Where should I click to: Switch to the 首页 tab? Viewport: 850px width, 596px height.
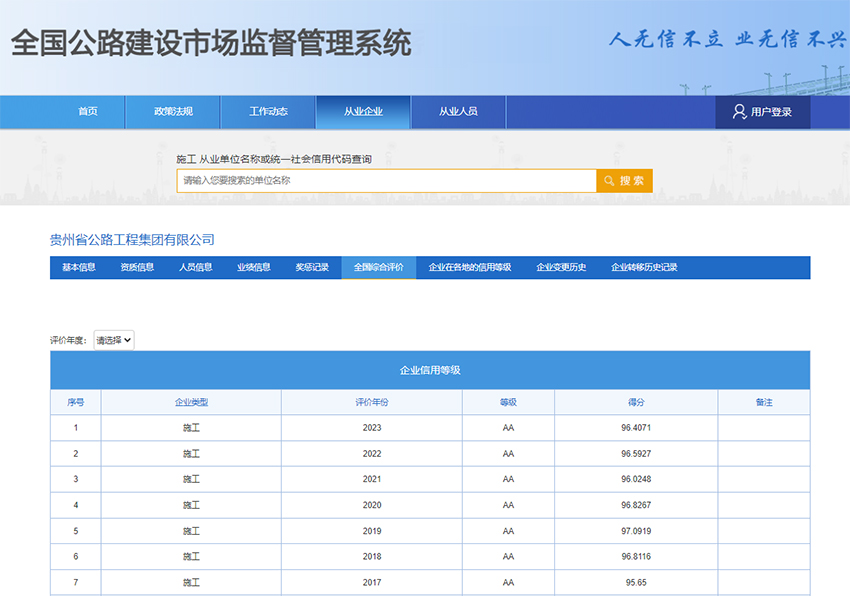[88, 111]
